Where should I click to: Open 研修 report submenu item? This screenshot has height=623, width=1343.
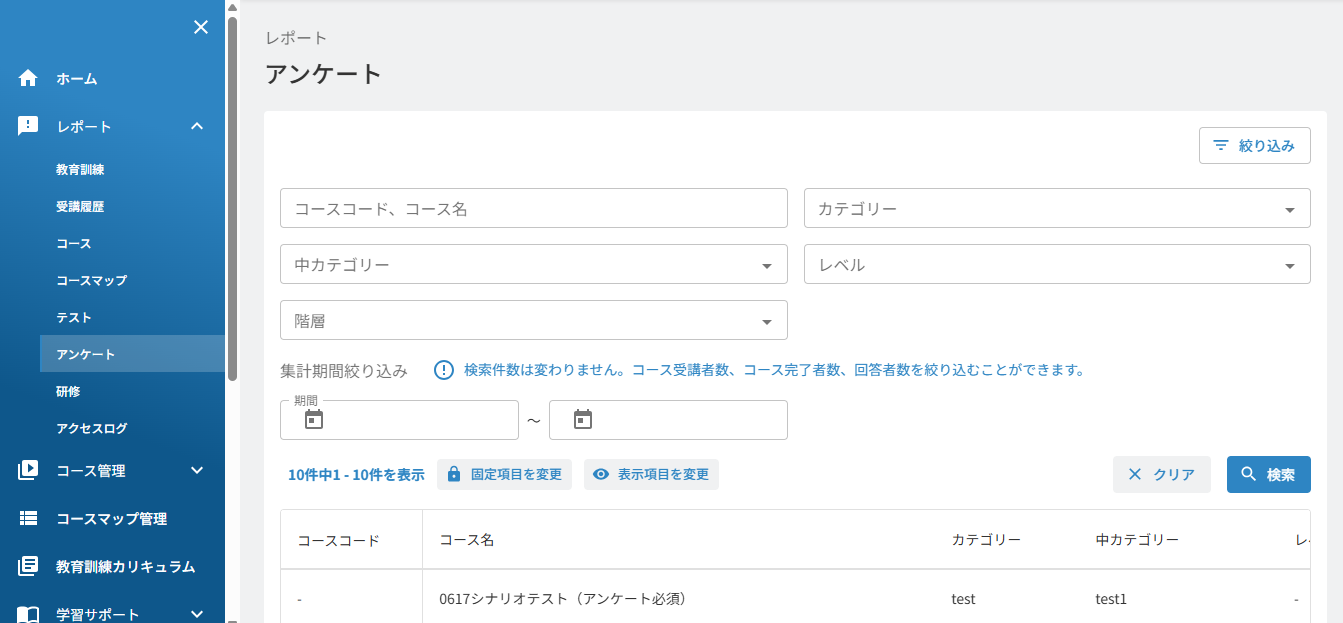click(x=68, y=391)
